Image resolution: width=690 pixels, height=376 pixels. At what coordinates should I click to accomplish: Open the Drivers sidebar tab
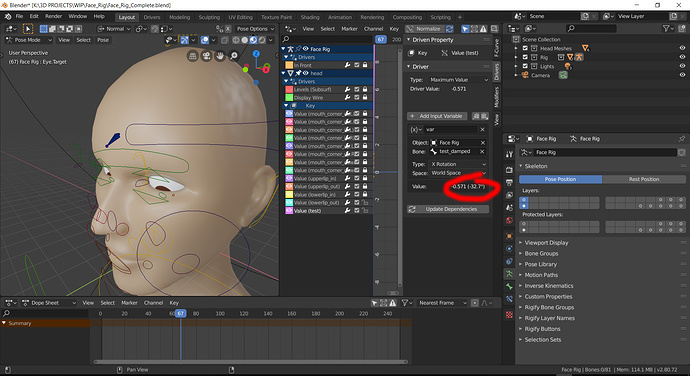pos(497,72)
